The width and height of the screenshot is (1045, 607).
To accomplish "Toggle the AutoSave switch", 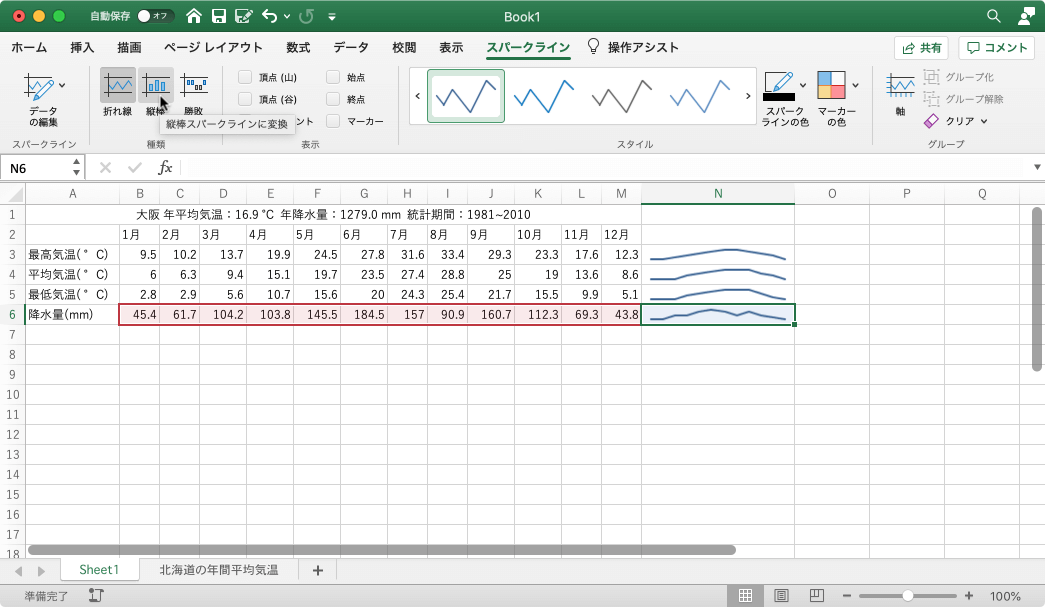I will [x=155, y=16].
